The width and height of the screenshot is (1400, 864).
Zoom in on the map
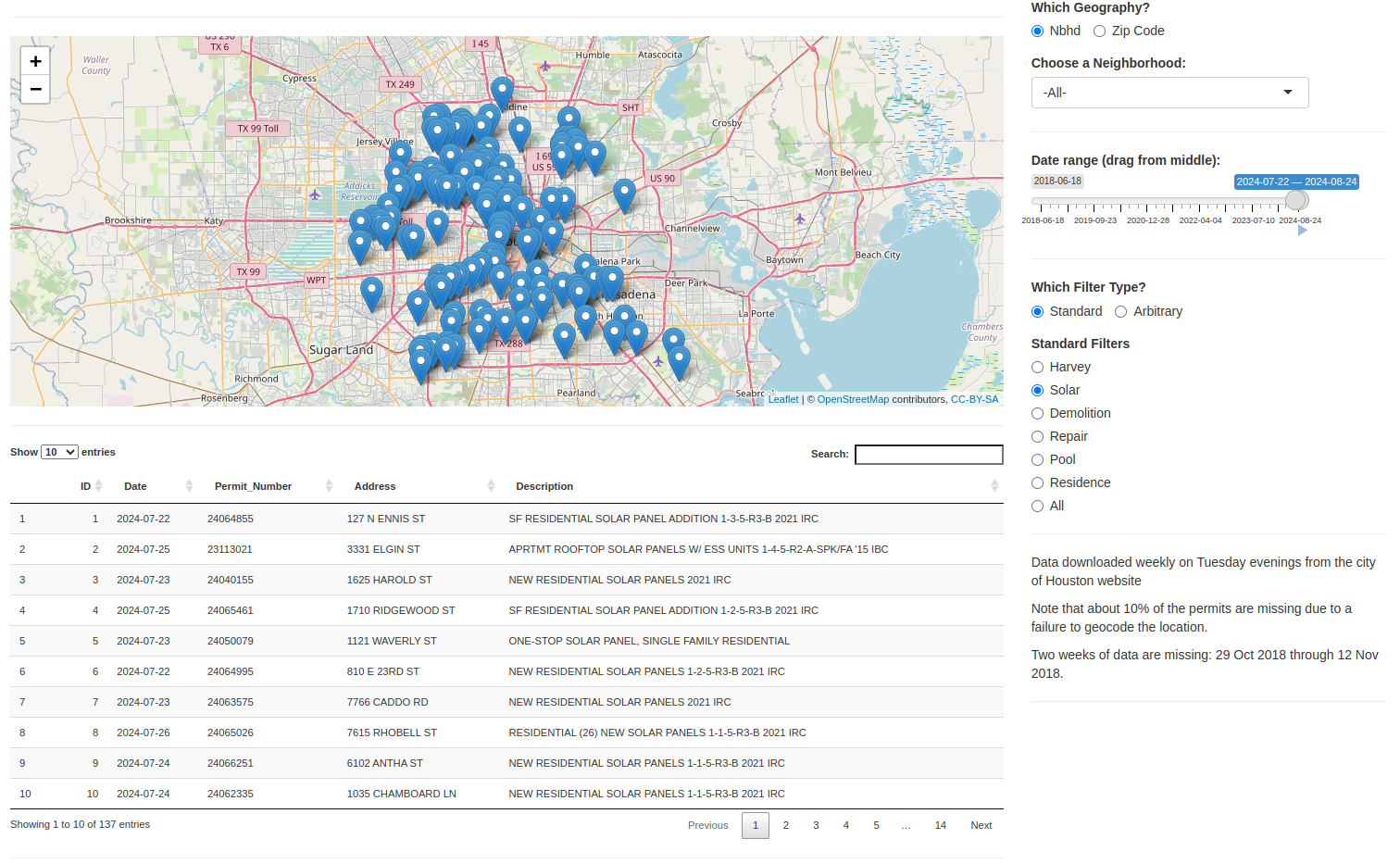click(x=35, y=61)
